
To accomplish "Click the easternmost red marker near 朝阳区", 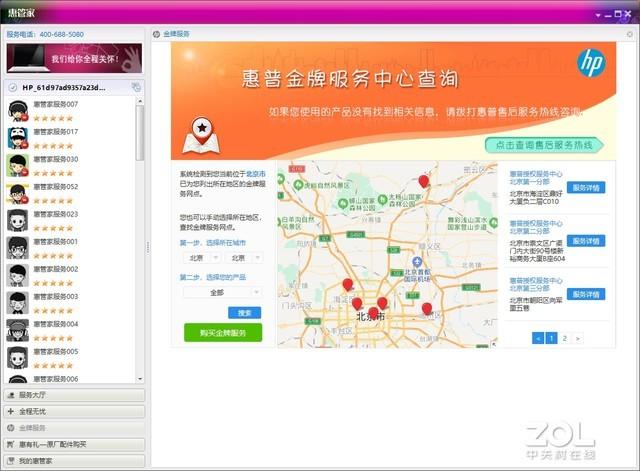I will (x=427, y=309).
